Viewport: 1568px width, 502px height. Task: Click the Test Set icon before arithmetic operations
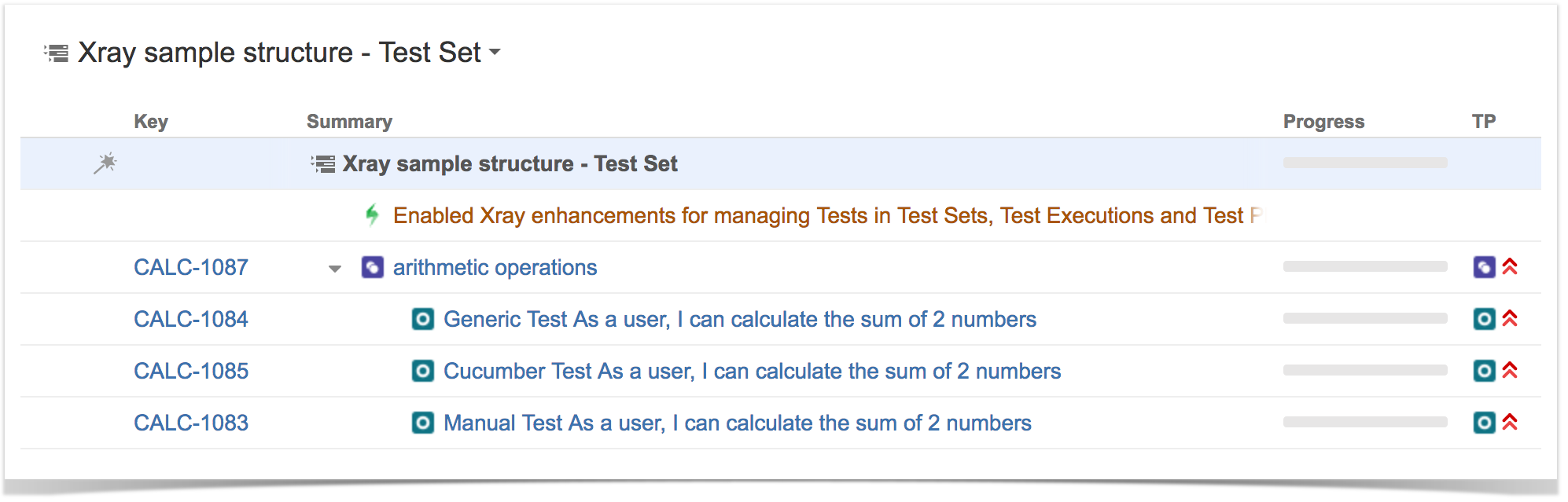tap(373, 267)
